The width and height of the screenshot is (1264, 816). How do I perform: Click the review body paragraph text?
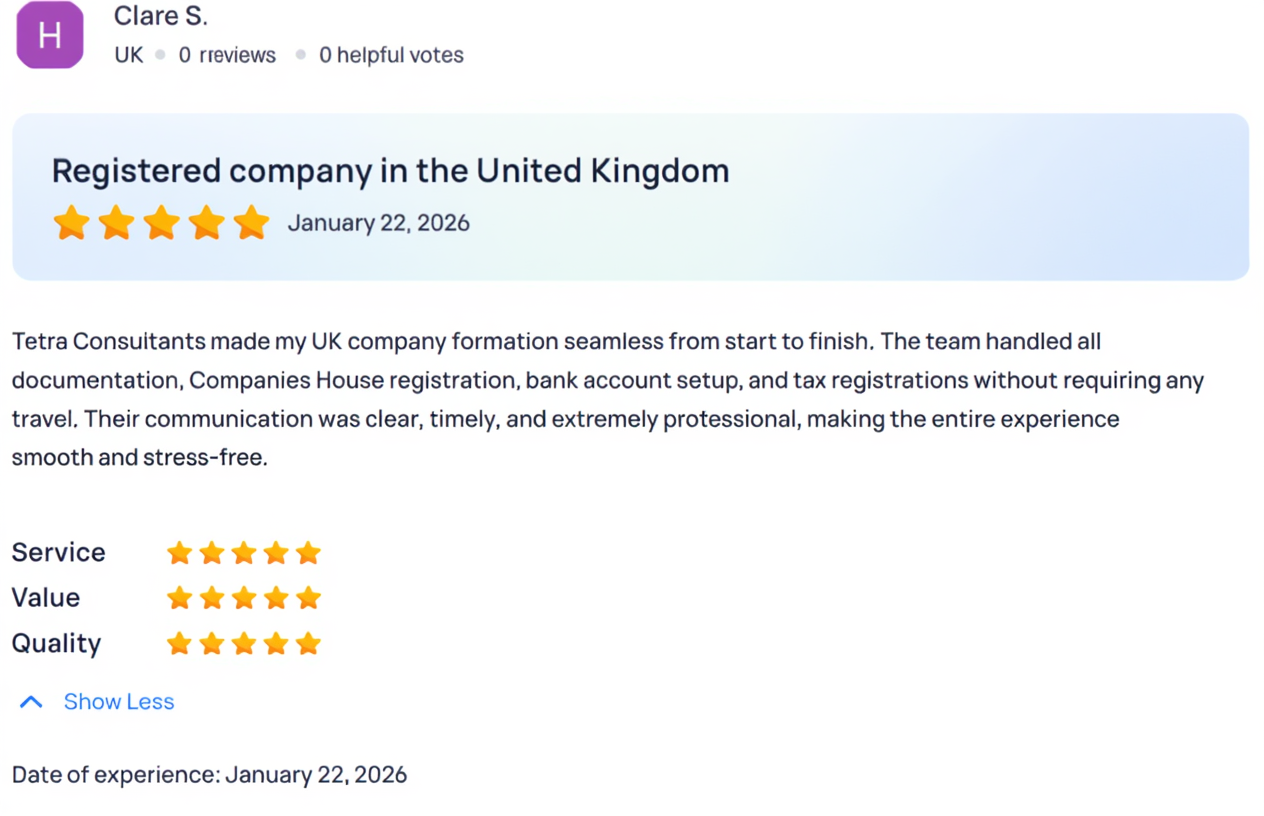pyautogui.click(x=600, y=399)
